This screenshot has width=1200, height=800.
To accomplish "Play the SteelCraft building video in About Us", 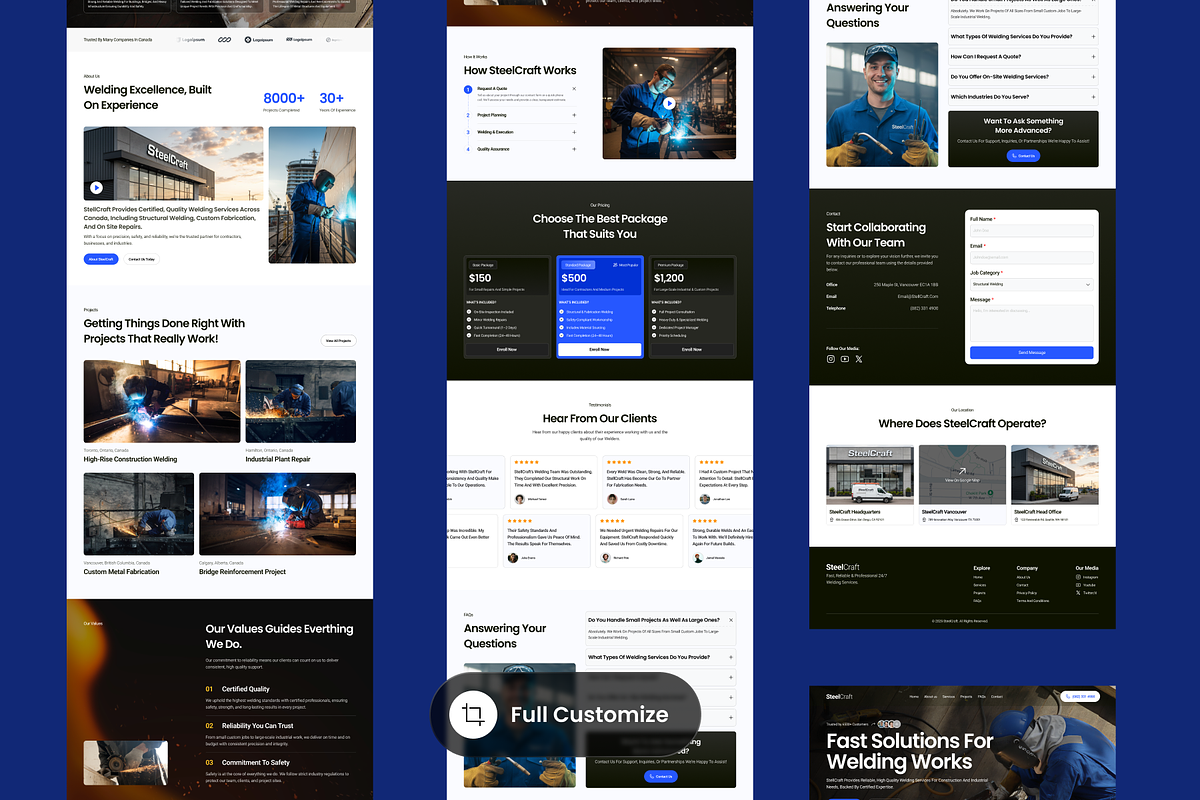I will (x=96, y=187).
